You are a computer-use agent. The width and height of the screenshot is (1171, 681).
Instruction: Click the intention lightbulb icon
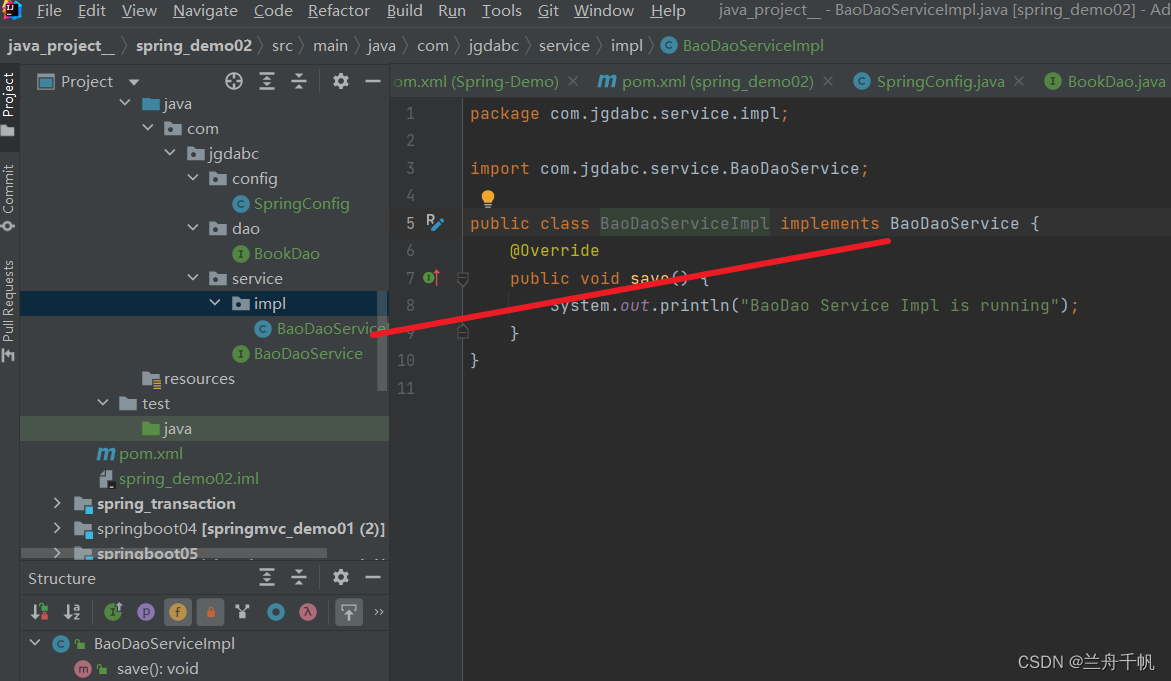pos(488,198)
